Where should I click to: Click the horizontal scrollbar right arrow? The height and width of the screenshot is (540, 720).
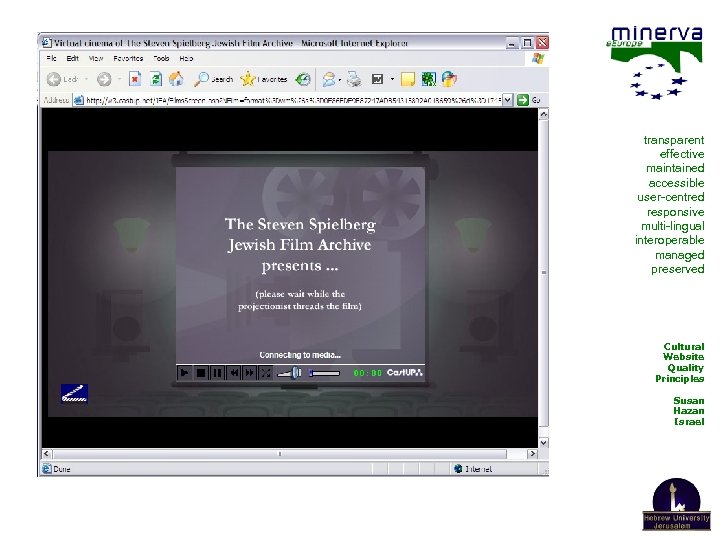pos(532,454)
